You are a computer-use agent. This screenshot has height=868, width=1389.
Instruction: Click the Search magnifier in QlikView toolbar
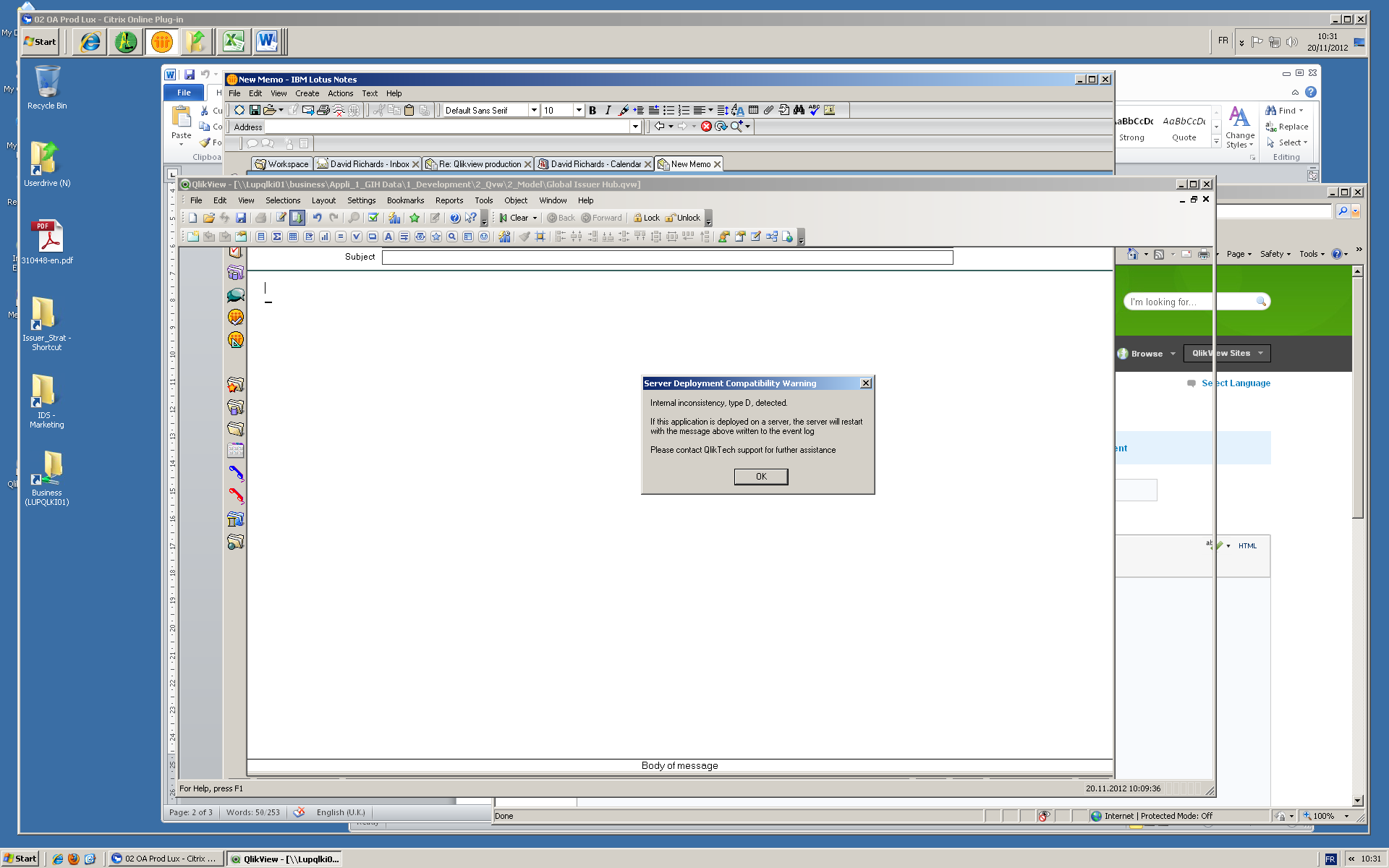[x=354, y=218]
